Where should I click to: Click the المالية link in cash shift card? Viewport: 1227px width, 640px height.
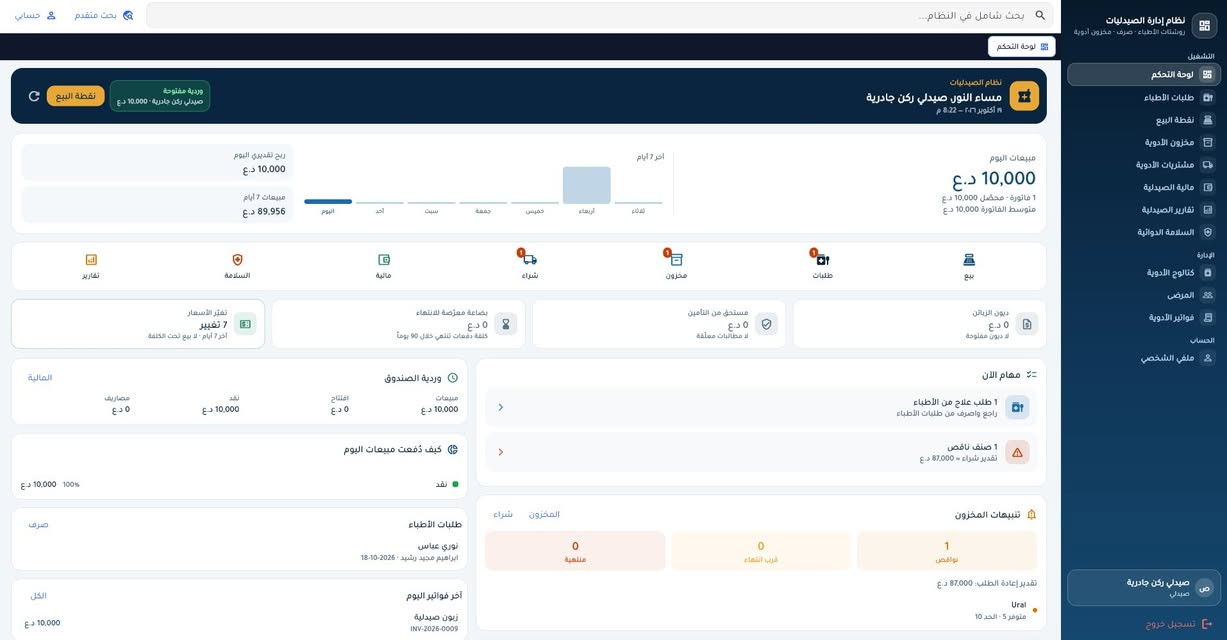tap(40, 378)
